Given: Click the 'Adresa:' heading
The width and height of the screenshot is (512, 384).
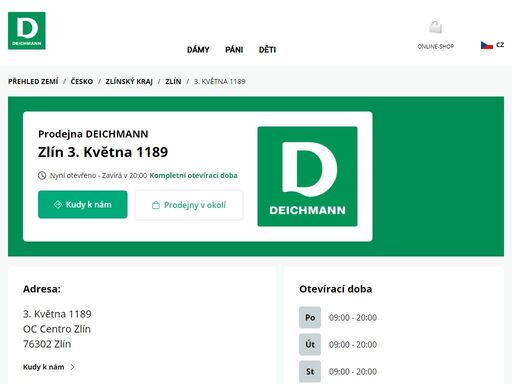Looking at the screenshot, I should (42, 289).
